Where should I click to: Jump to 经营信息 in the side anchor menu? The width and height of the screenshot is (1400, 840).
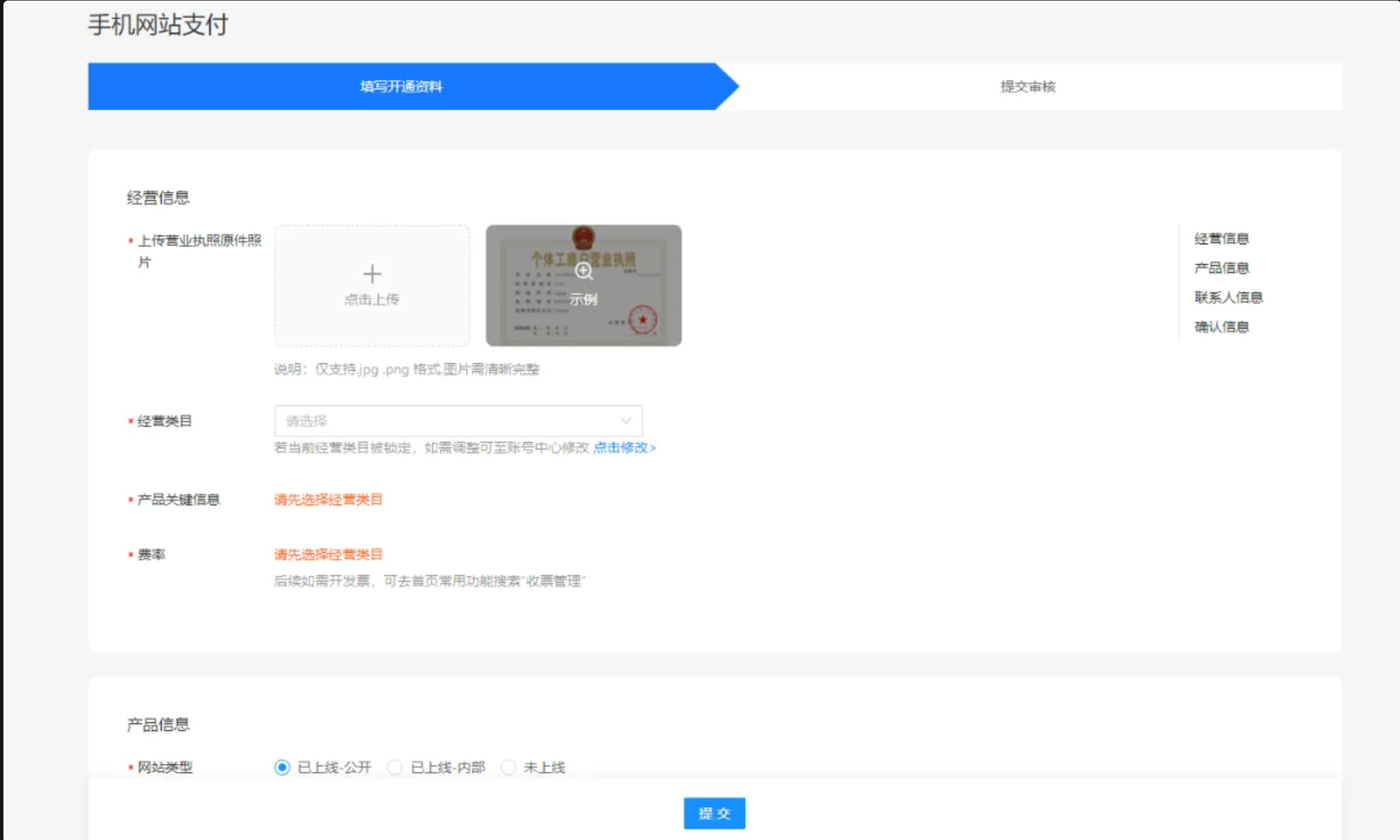(1222, 239)
